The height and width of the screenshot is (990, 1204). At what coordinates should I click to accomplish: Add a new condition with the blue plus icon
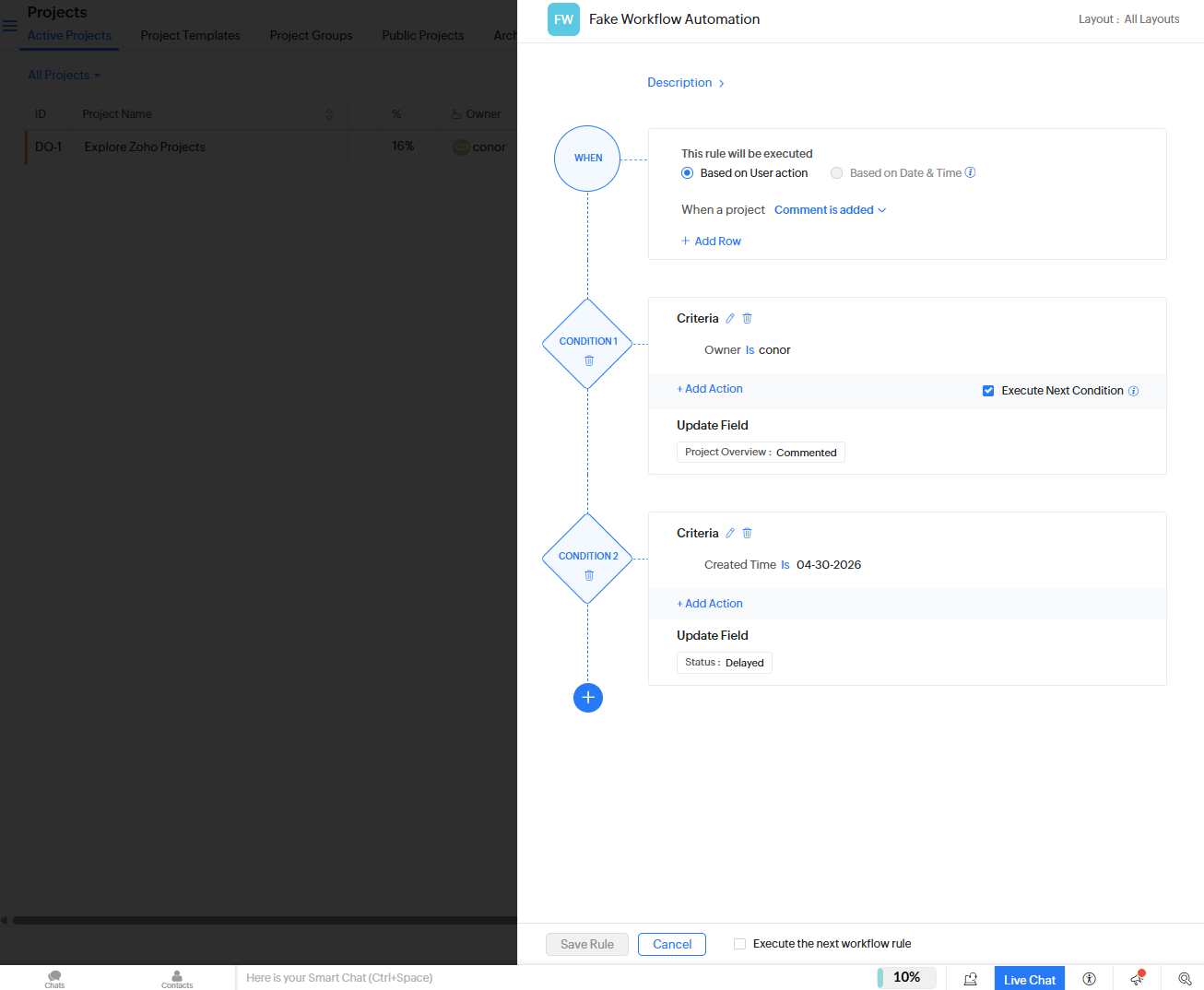[587, 698]
